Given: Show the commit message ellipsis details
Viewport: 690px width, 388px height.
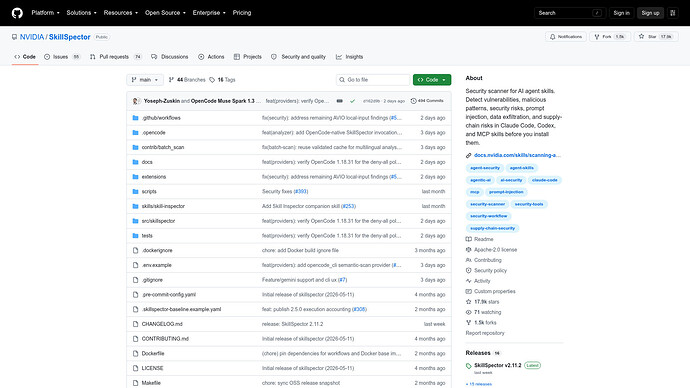Looking at the screenshot, I should [340, 101].
